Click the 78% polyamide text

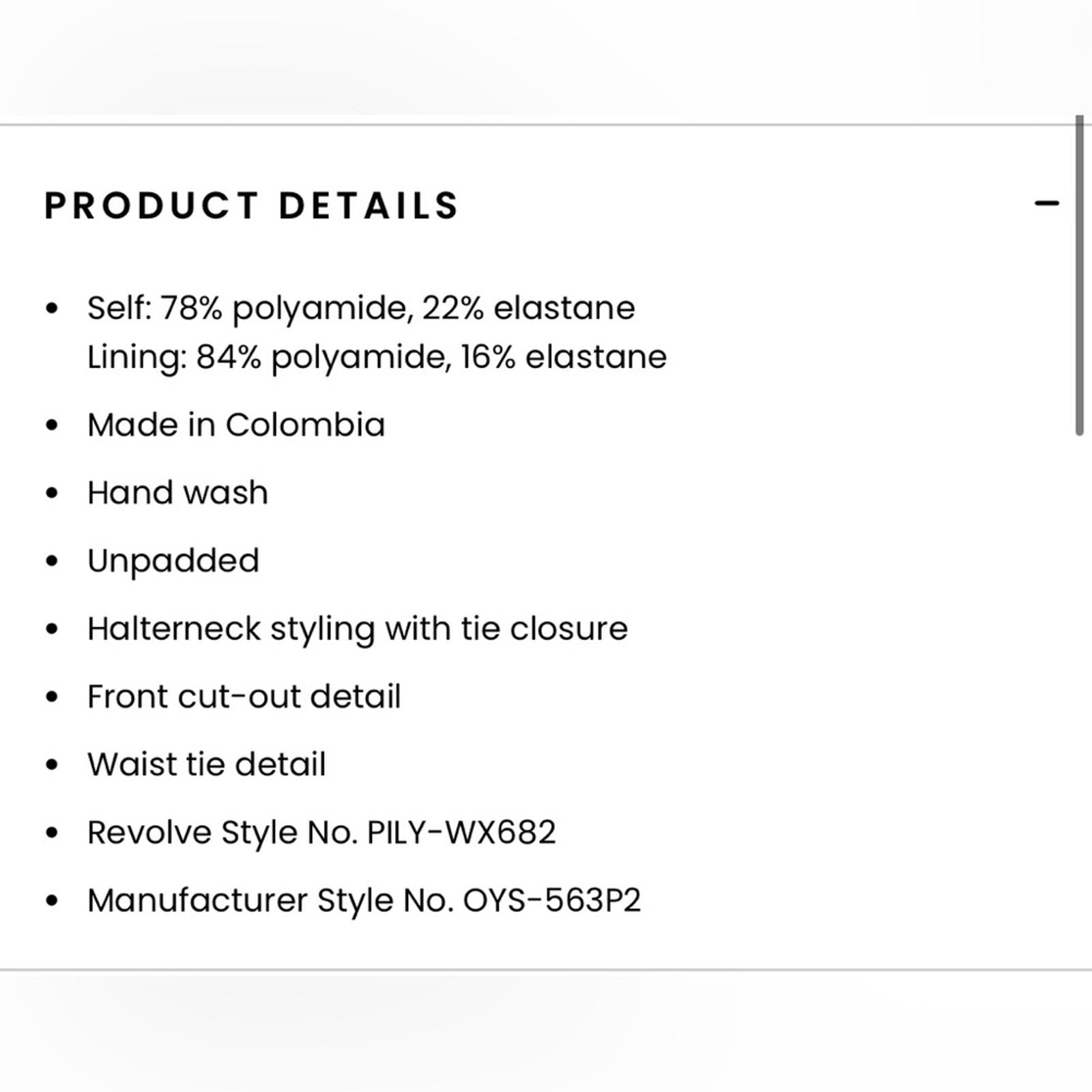(287, 308)
